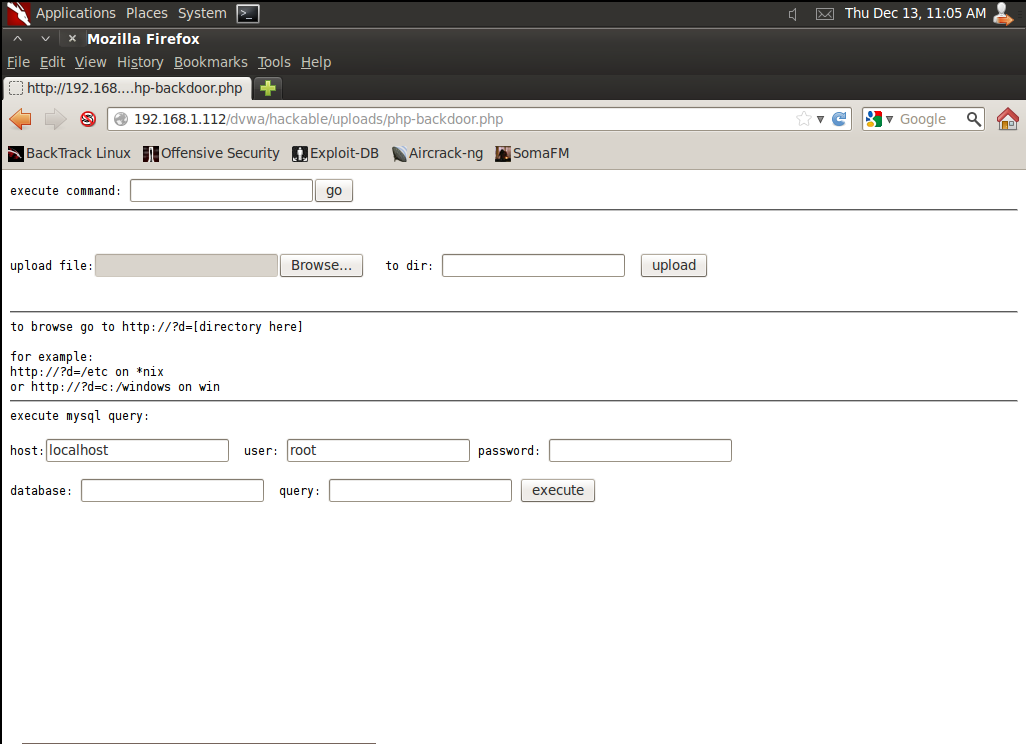Open the Help menu
1026x744 pixels.
[x=316, y=62]
